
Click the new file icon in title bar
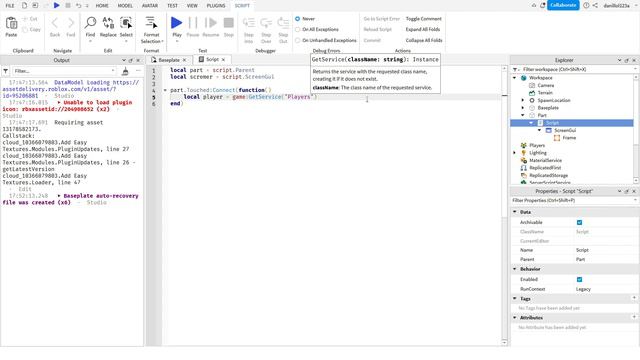pyautogui.click(x=24, y=5)
